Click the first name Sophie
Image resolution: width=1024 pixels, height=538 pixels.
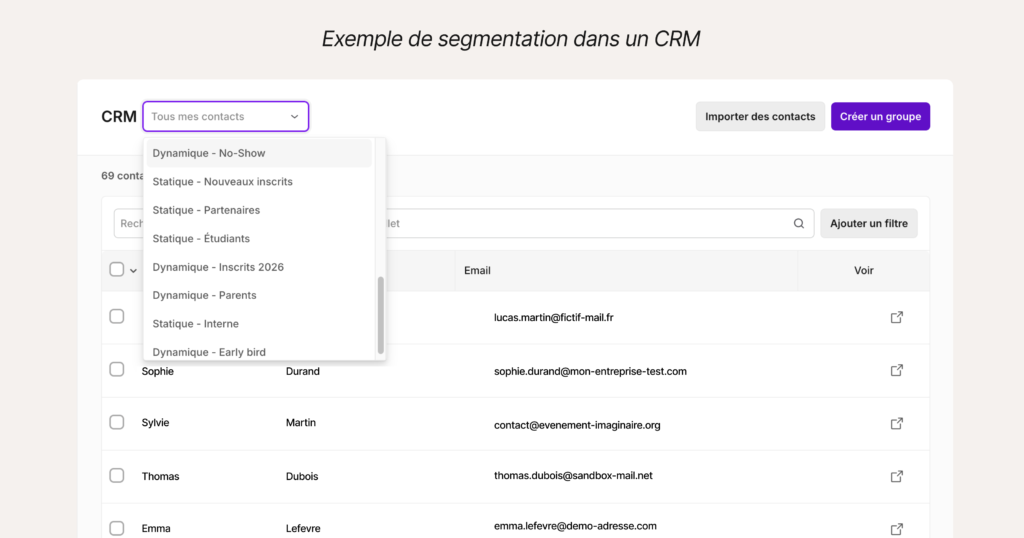point(157,372)
